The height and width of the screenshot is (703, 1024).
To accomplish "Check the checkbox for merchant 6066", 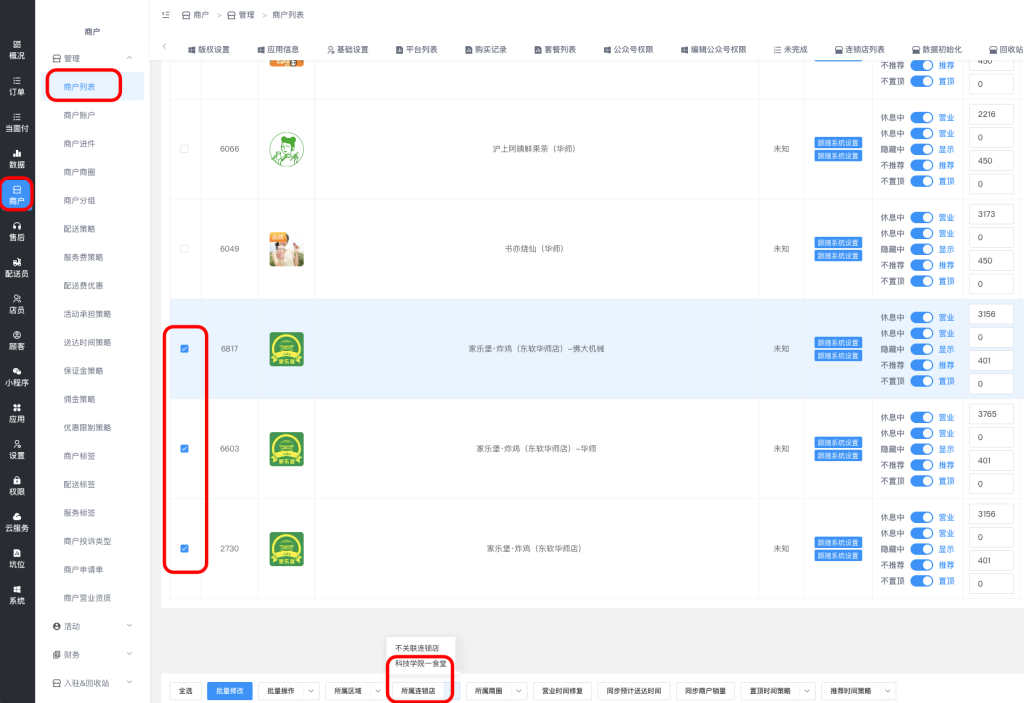I will tap(184, 149).
